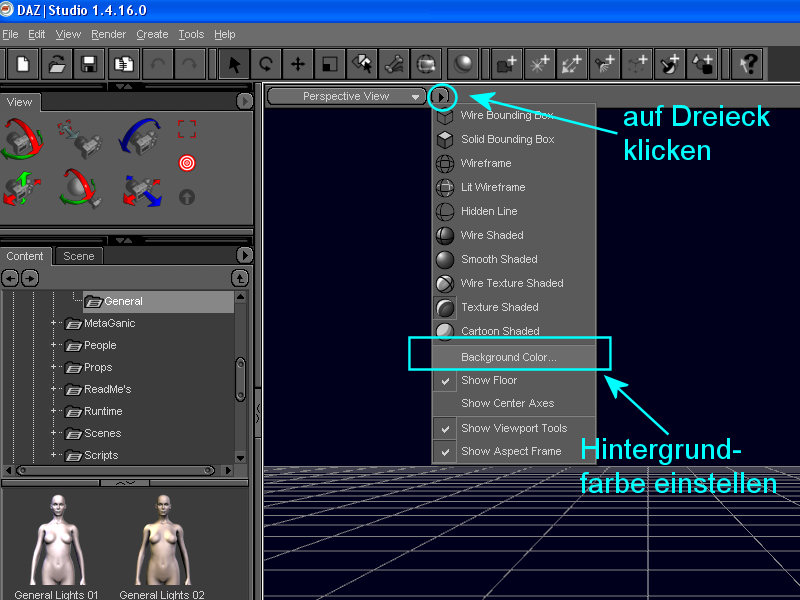The image size is (800, 600).
Task: Expand the MetaGanic folder
Action: coord(53,323)
